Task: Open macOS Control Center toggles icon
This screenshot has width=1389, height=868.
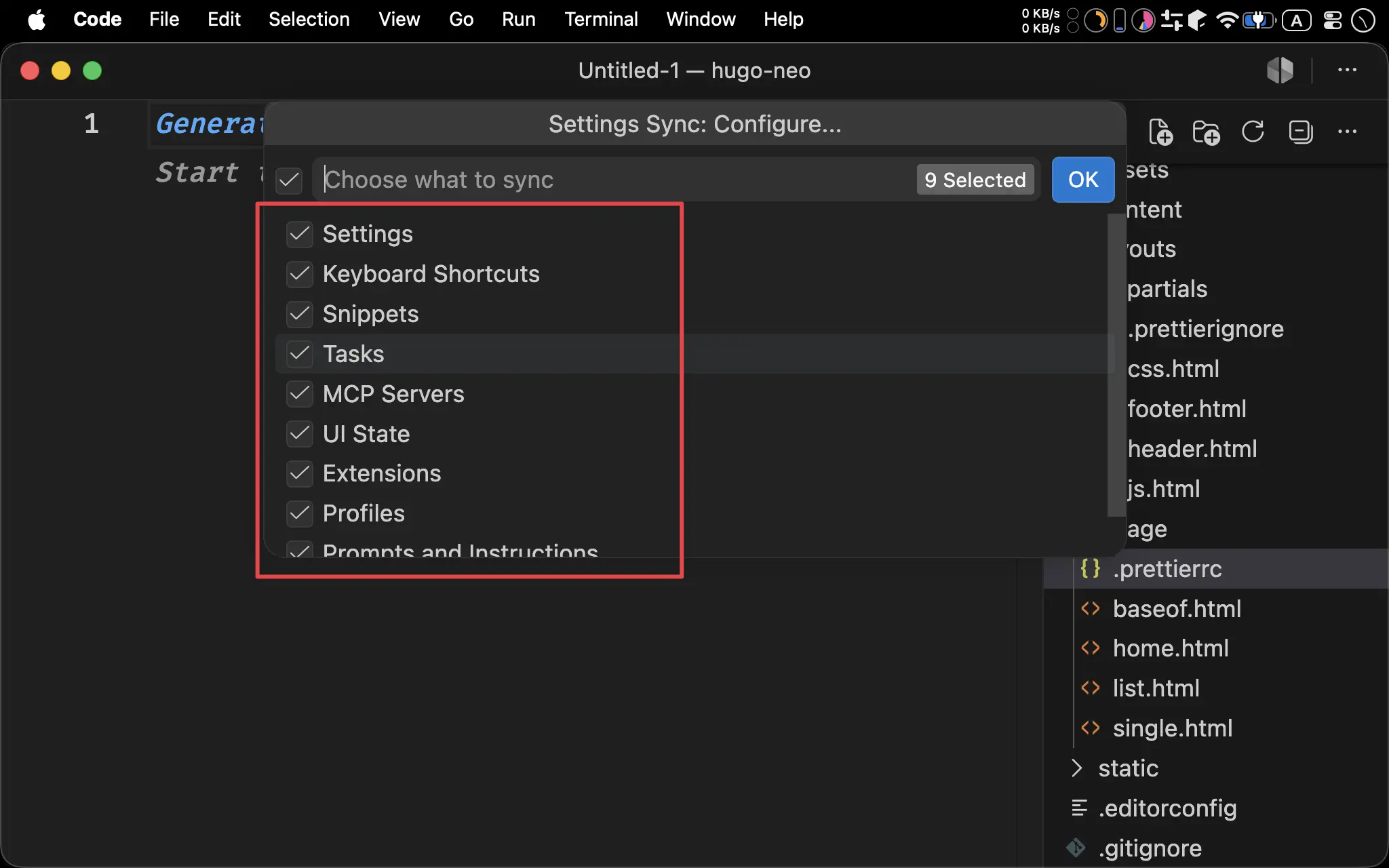Action: pyautogui.click(x=1333, y=20)
